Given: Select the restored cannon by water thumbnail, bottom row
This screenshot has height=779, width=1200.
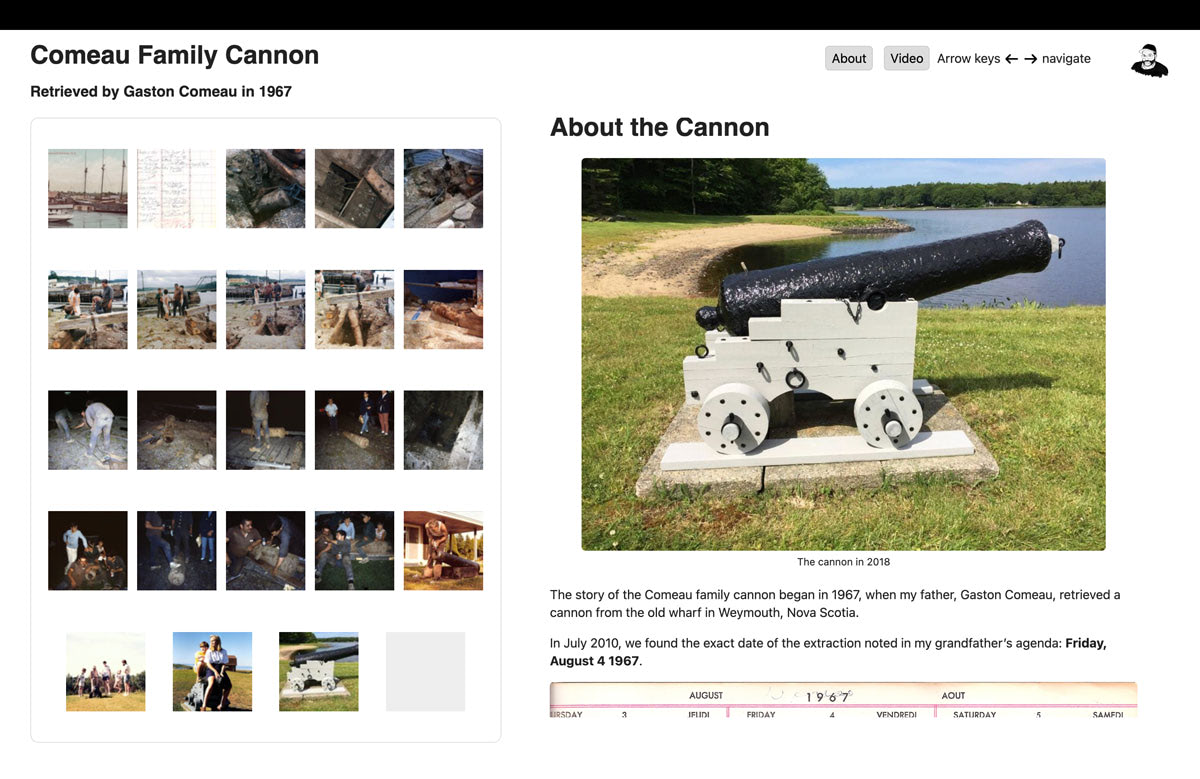Looking at the screenshot, I should (318, 671).
